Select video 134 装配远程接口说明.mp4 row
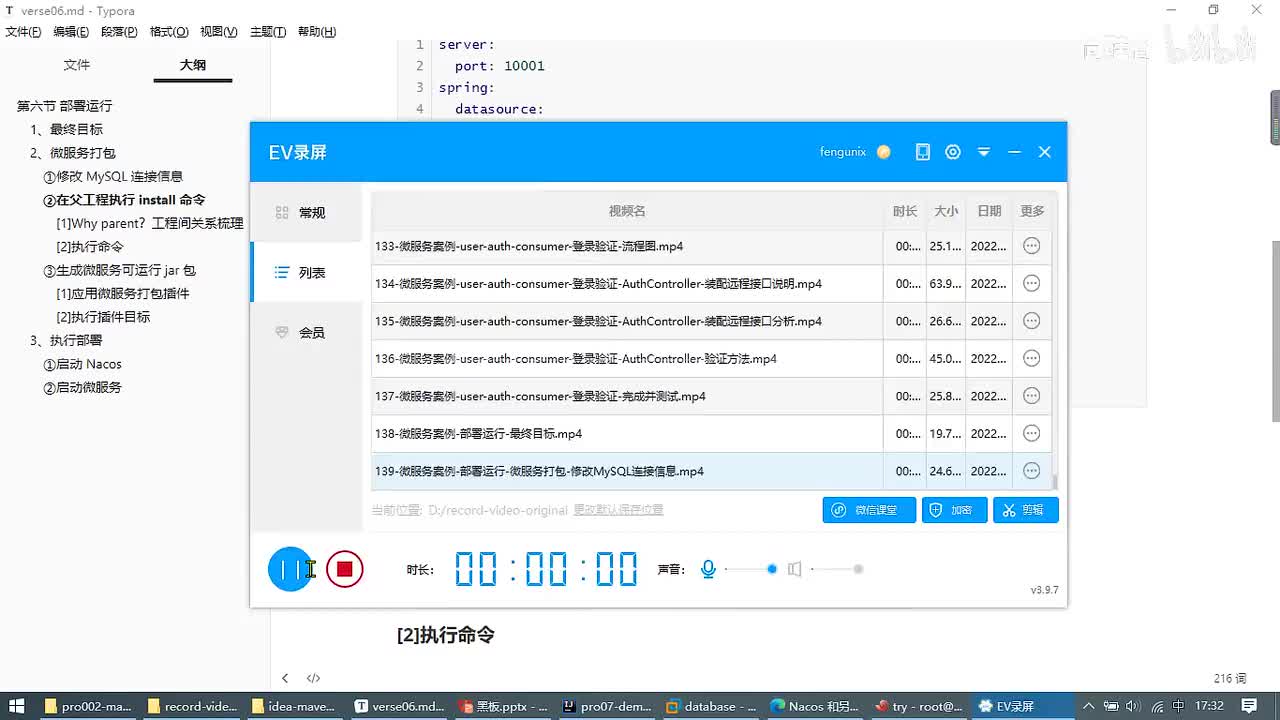The width and height of the screenshot is (1280, 720). [x=711, y=283]
